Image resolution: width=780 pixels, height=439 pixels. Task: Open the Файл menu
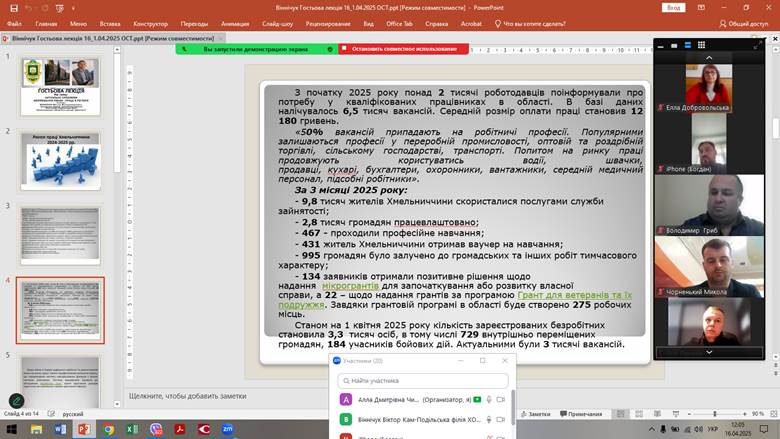click(14, 23)
